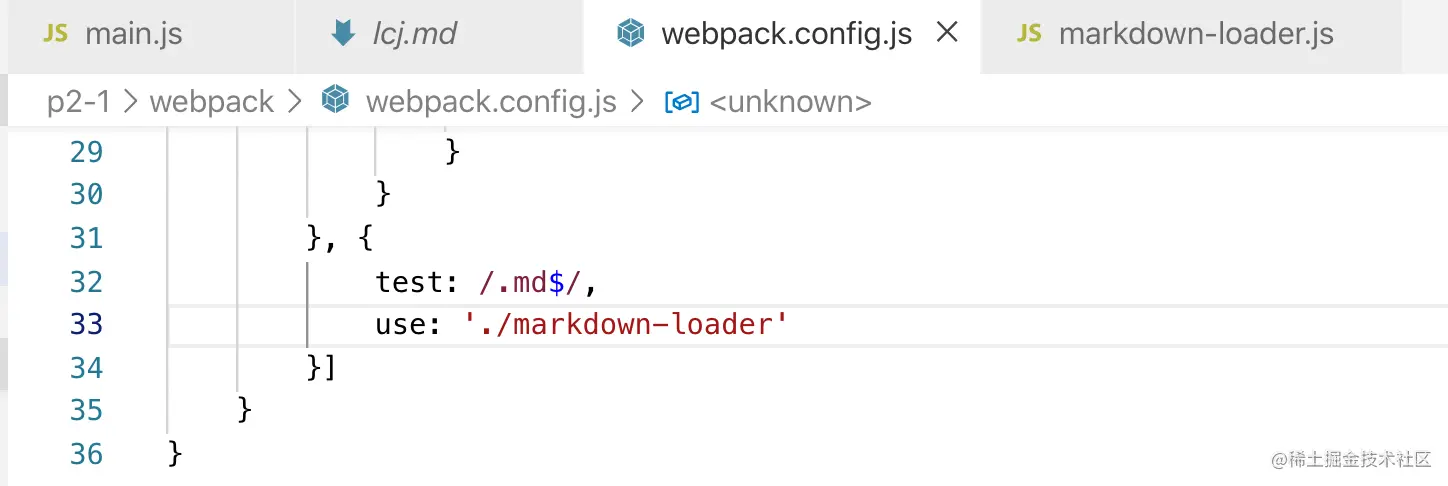
Task: Open the webpack folder breadcrumb
Action: [211, 101]
